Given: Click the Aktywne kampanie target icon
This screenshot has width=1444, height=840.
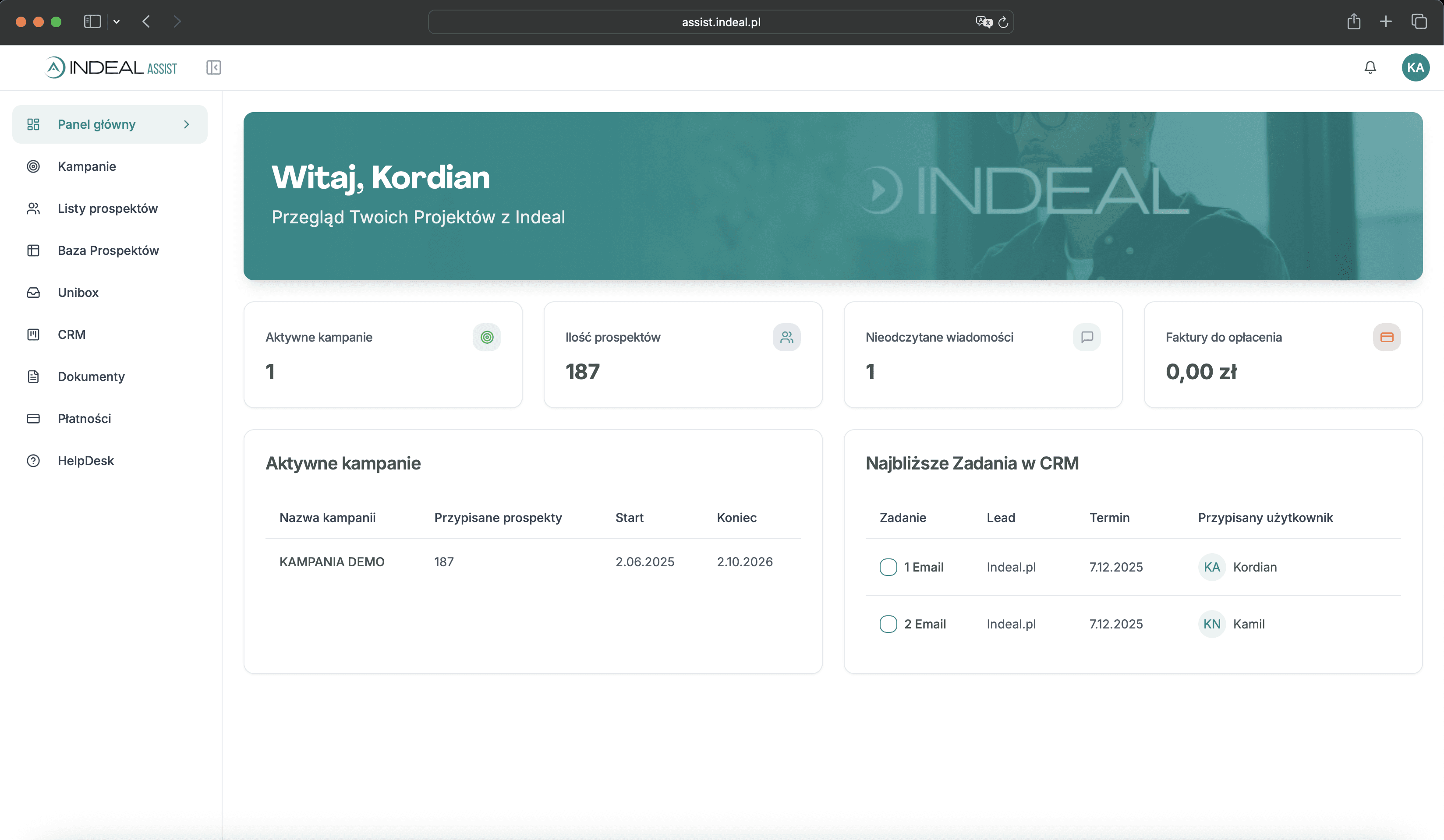Looking at the screenshot, I should (486, 337).
